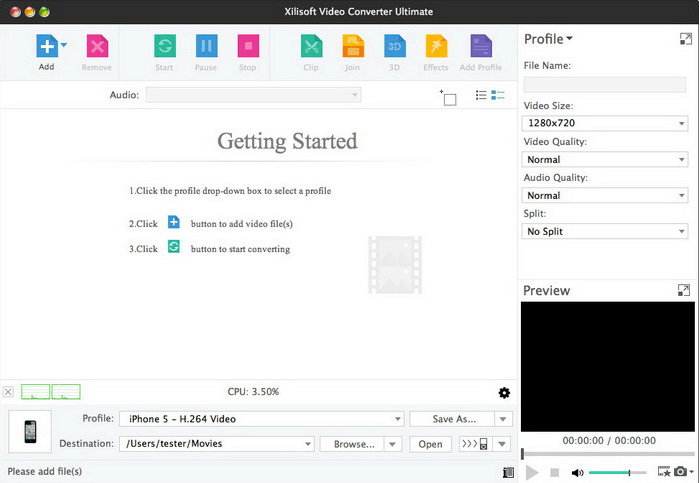The height and width of the screenshot is (483, 700).
Task: Click the preview video area
Action: [608, 366]
